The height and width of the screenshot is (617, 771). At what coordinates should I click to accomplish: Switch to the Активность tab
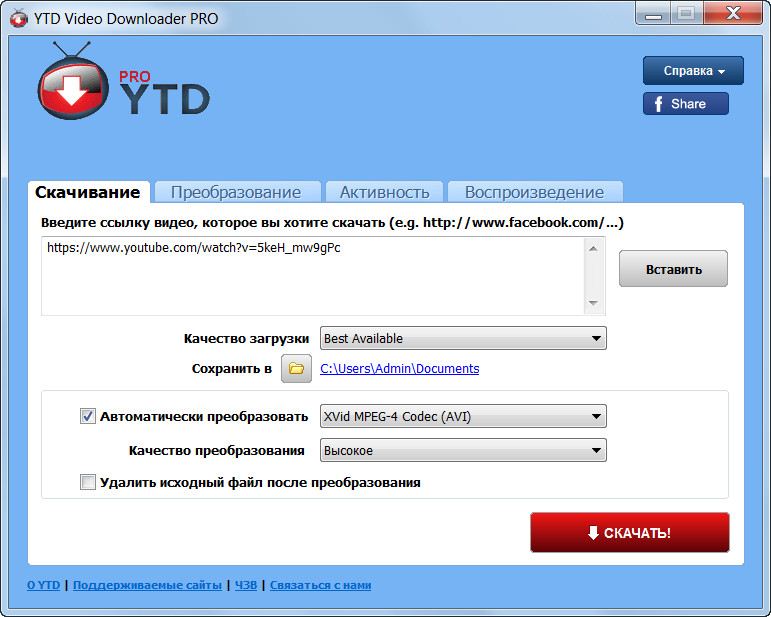pyautogui.click(x=385, y=192)
